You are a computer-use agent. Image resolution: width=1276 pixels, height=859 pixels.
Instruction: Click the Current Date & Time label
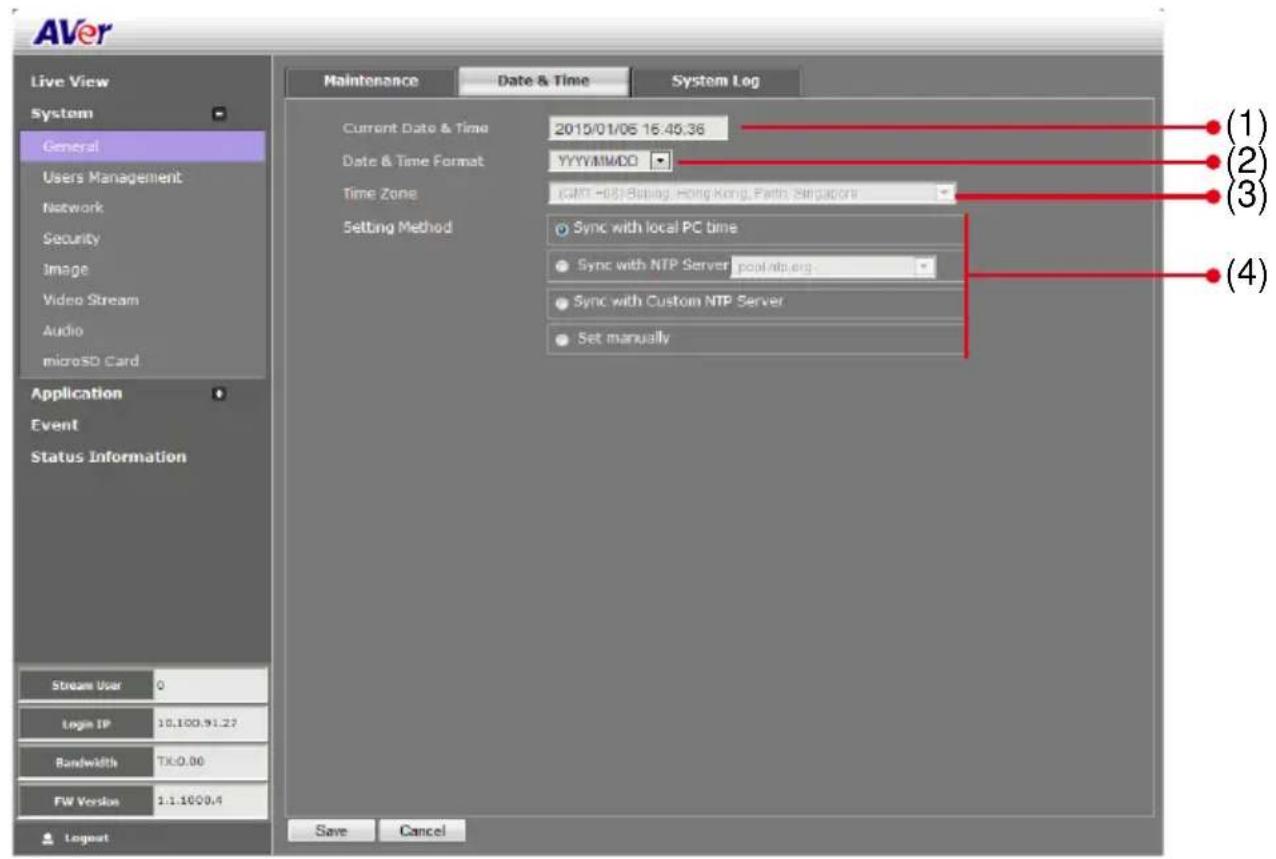click(415, 128)
